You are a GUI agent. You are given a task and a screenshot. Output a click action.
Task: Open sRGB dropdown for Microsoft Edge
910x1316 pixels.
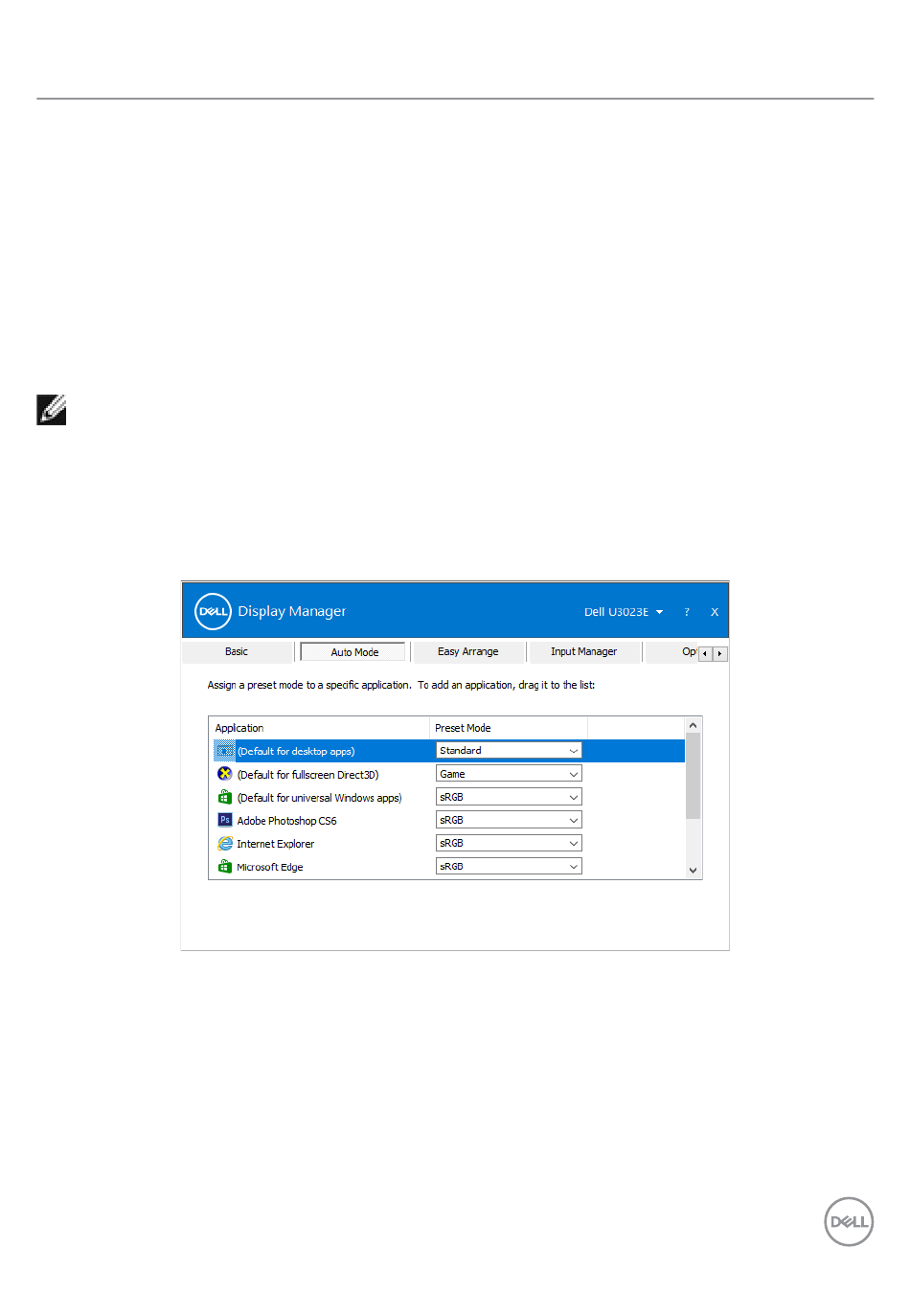[509, 866]
